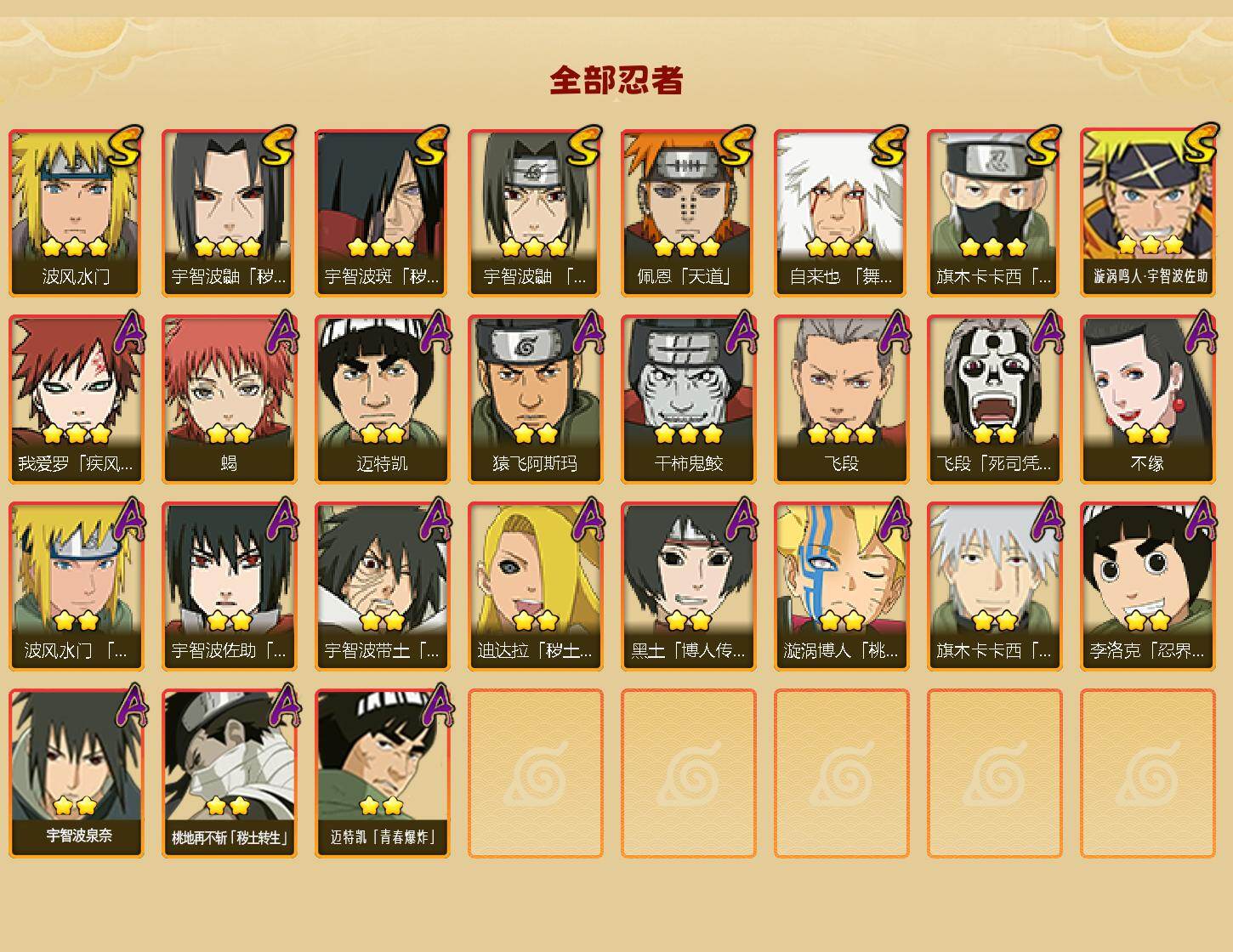Screen dimensions: 1233x952
Task: Select the 不缘 ninja card
Action: pyautogui.click(x=1148, y=399)
